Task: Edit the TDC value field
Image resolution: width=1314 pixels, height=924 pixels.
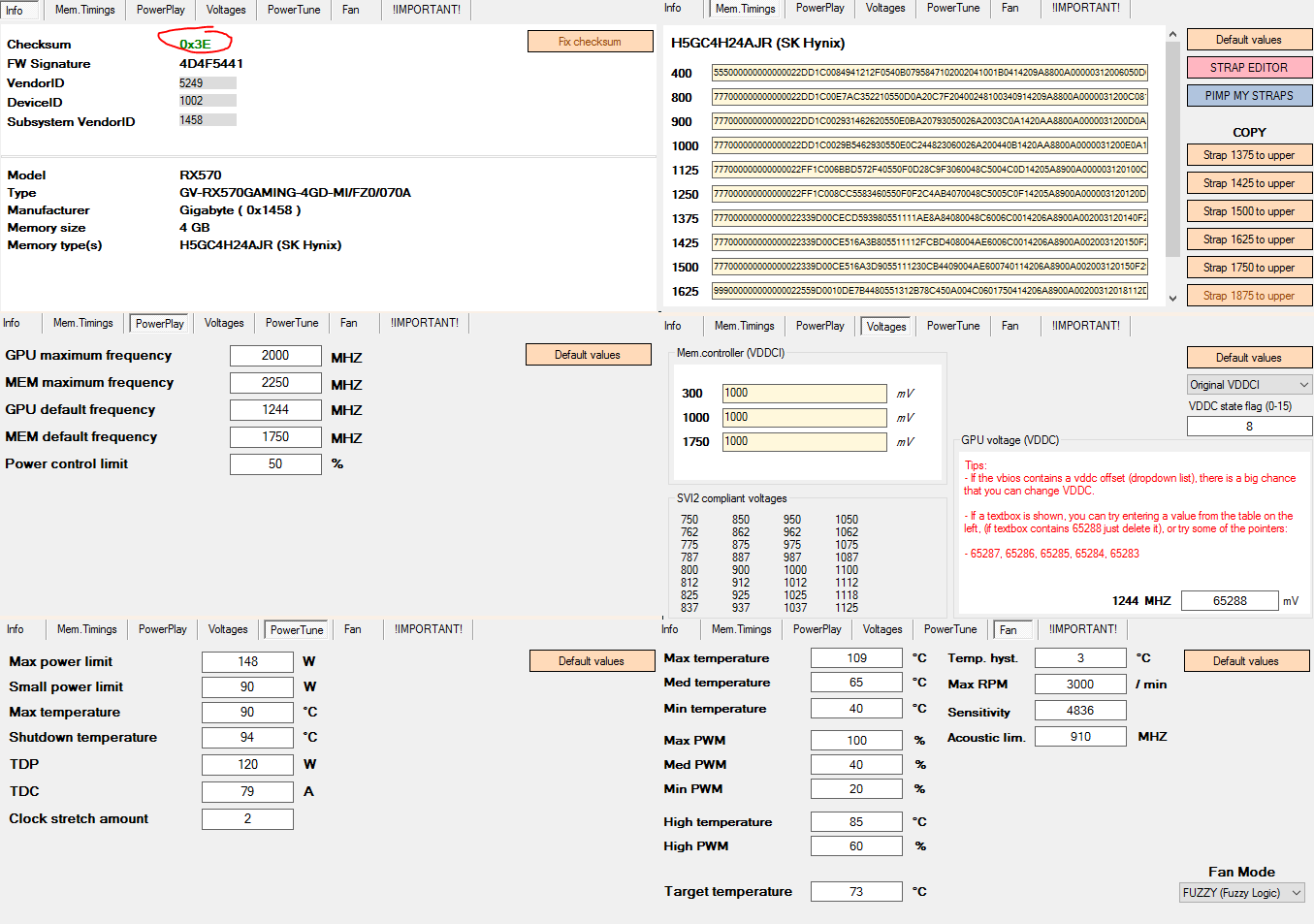Action: coord(247,792)
